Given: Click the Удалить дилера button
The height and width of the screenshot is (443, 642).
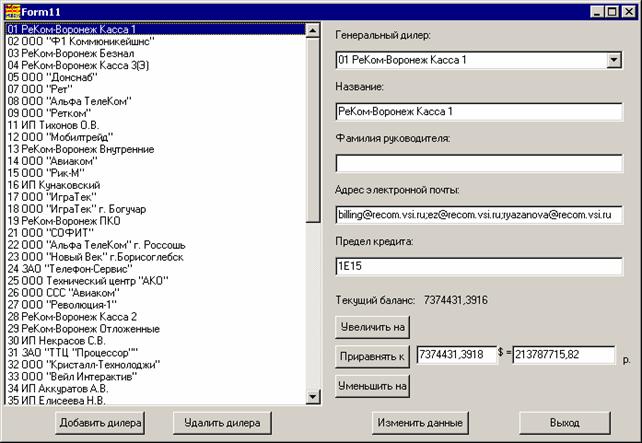Looking at the screenshot, I should [222, 423].
